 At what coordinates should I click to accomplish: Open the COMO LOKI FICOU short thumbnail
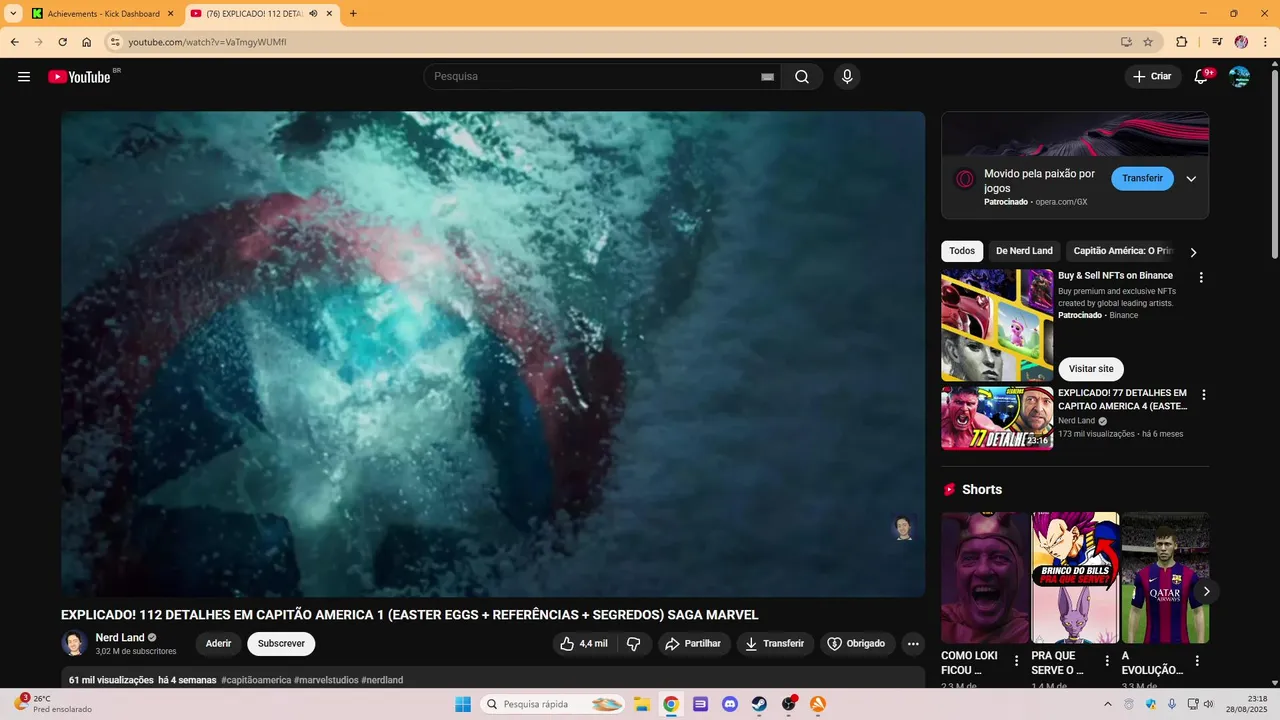point(985,578)
